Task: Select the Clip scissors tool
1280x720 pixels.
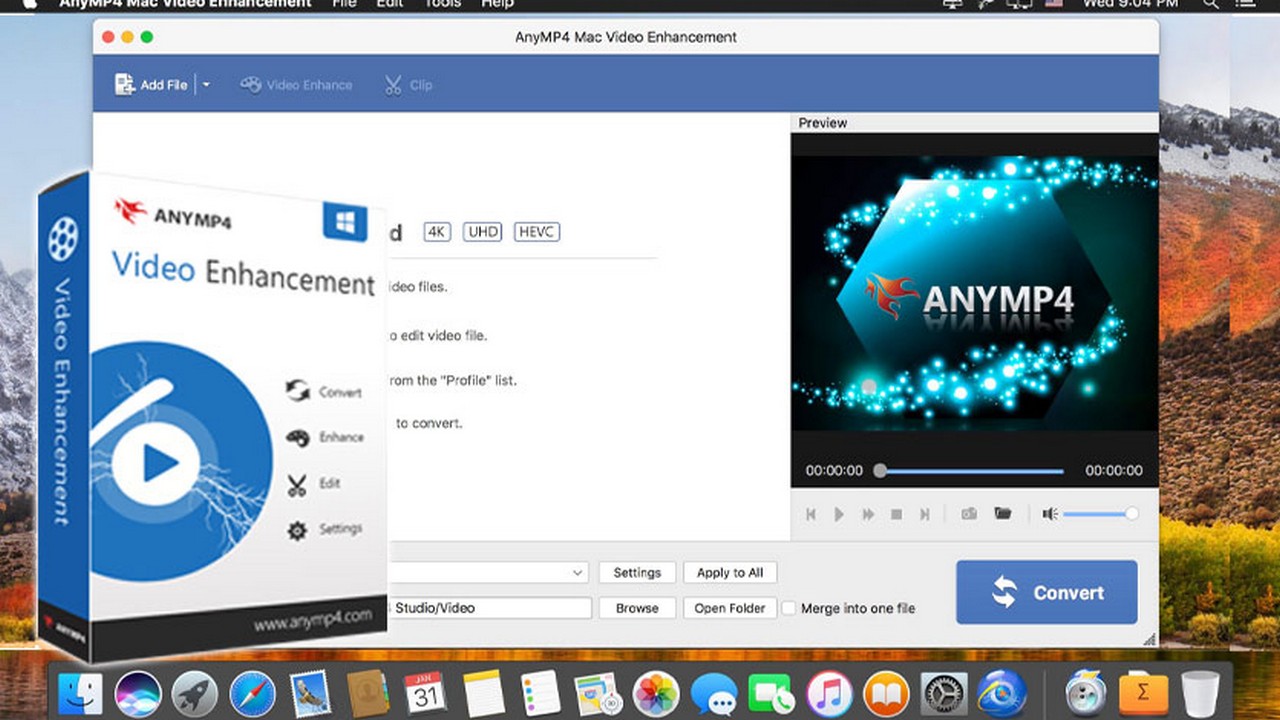Action: [x=408, y=85]
